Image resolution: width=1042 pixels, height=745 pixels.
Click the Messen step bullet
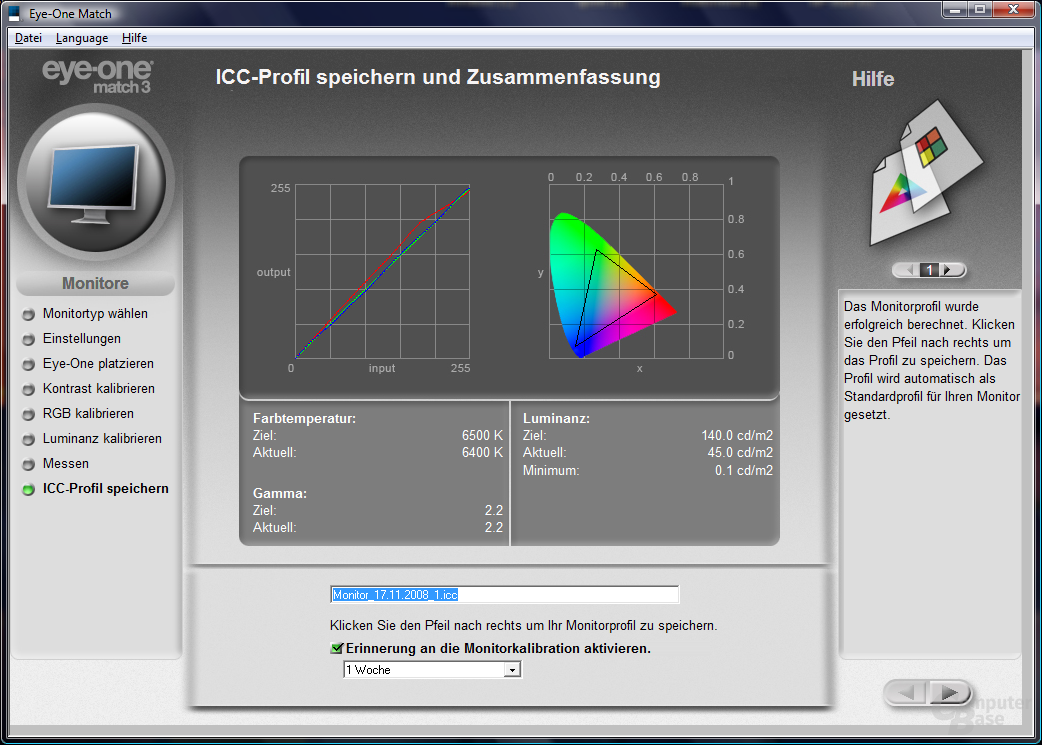point(29,465)
